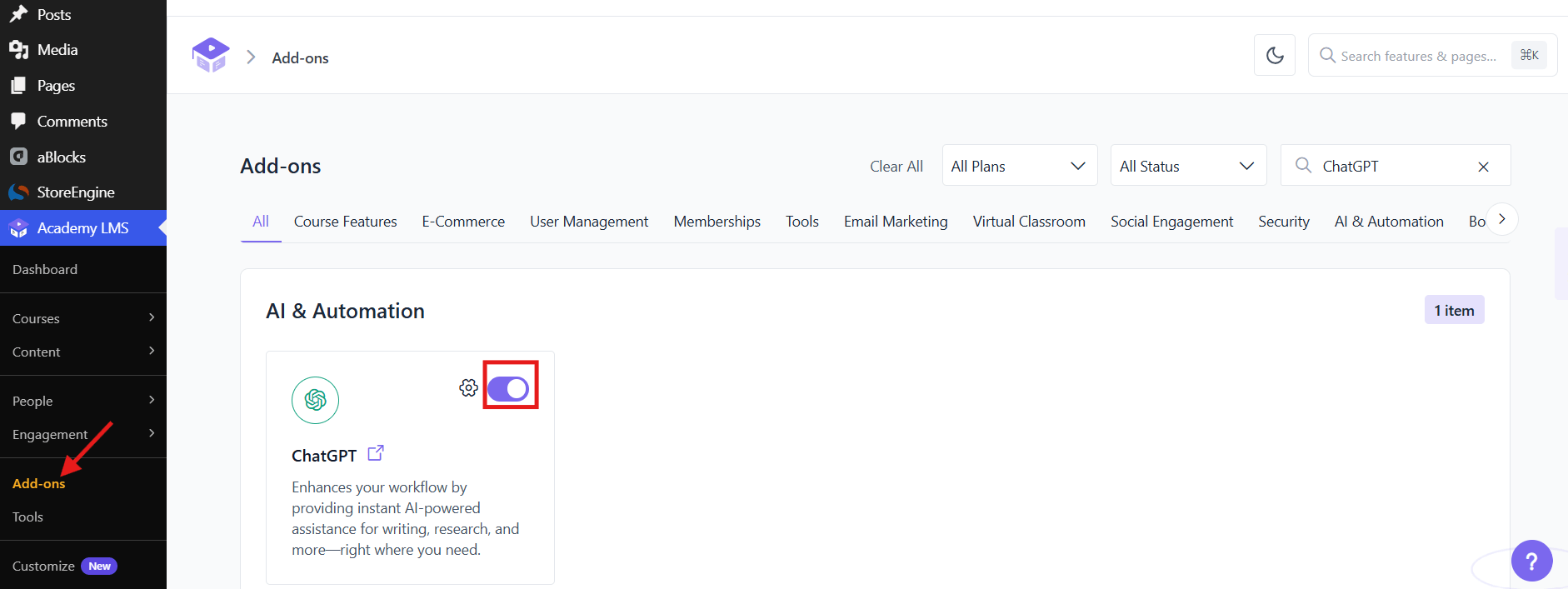This screenshot has width=1568, height=589.
Task: Switch to Virtual Classroom tab
Action: point(1029,221)
